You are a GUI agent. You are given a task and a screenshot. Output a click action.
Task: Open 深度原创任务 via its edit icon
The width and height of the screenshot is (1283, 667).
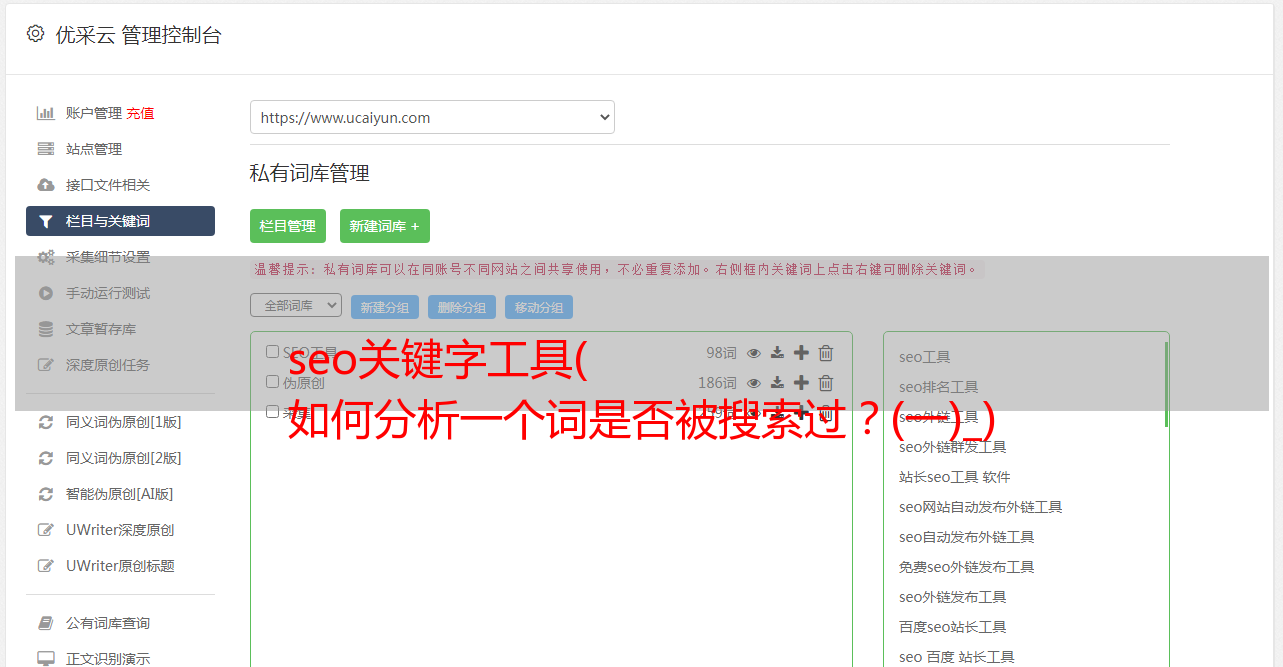point(46,365)
